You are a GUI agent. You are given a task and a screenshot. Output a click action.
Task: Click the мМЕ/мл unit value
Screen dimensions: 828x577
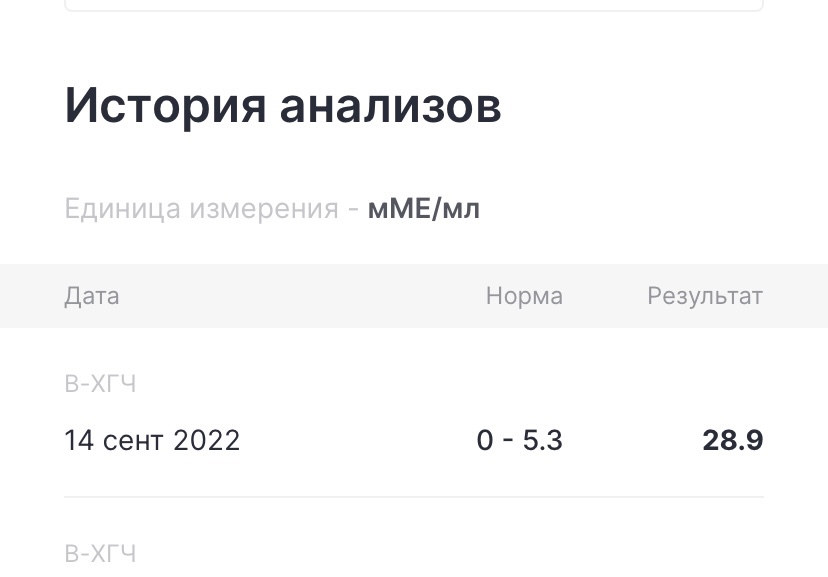pyautogui.click(x=424, y=209)
